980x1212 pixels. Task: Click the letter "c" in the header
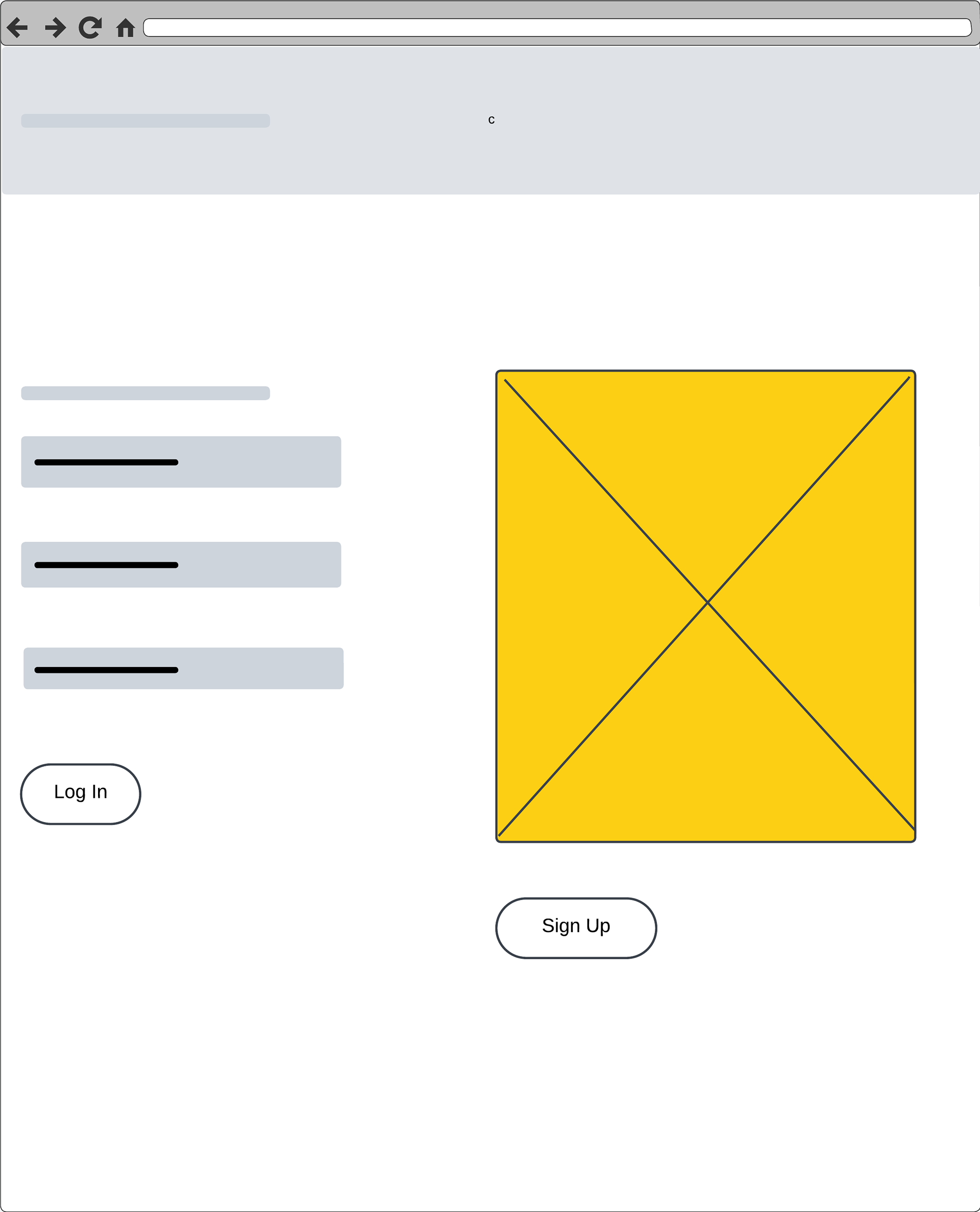point(491,119)
